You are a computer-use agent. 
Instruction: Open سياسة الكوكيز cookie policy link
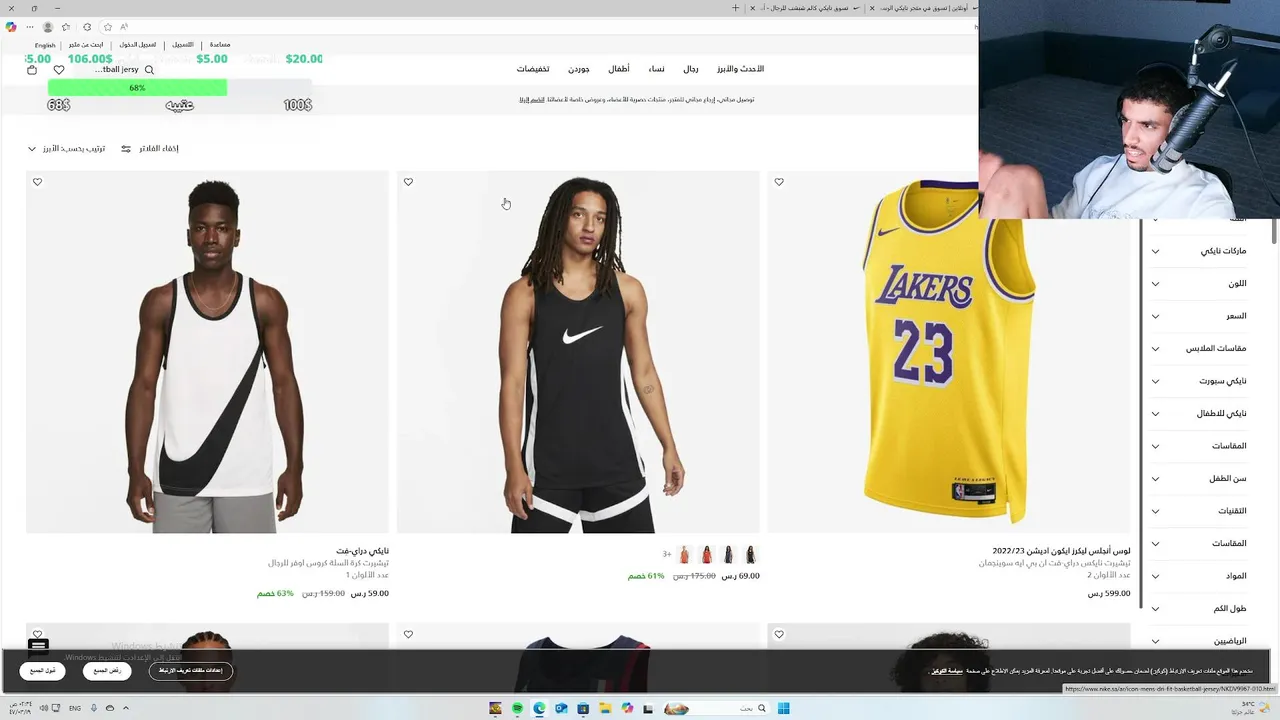tap(947, 671)
